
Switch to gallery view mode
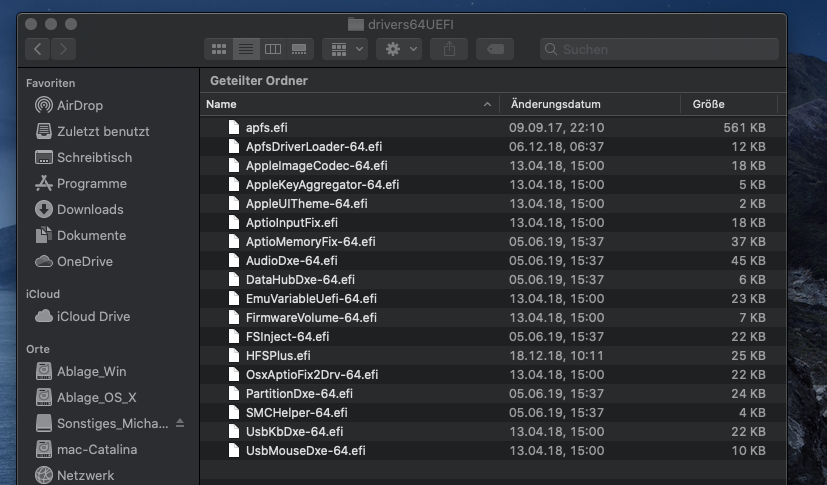click(x=298, y=48)
